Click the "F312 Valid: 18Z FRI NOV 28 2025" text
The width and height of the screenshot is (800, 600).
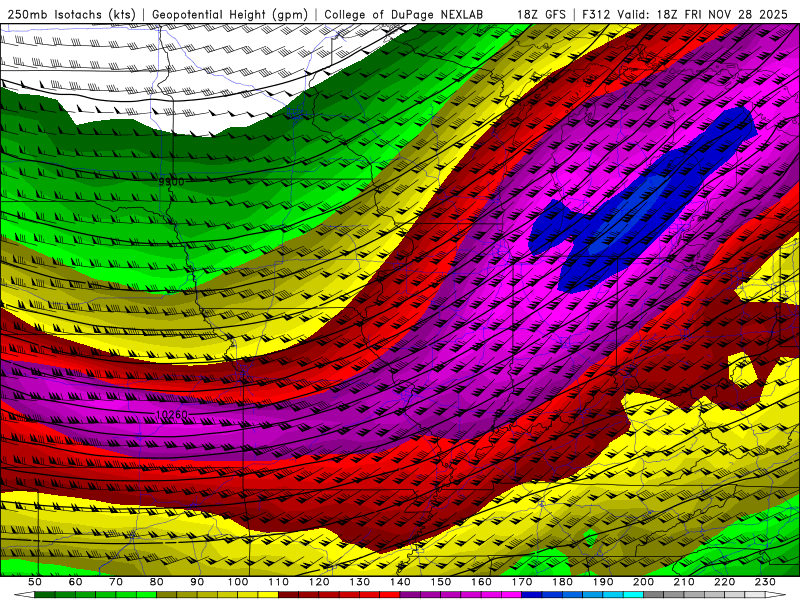point(685,15)
